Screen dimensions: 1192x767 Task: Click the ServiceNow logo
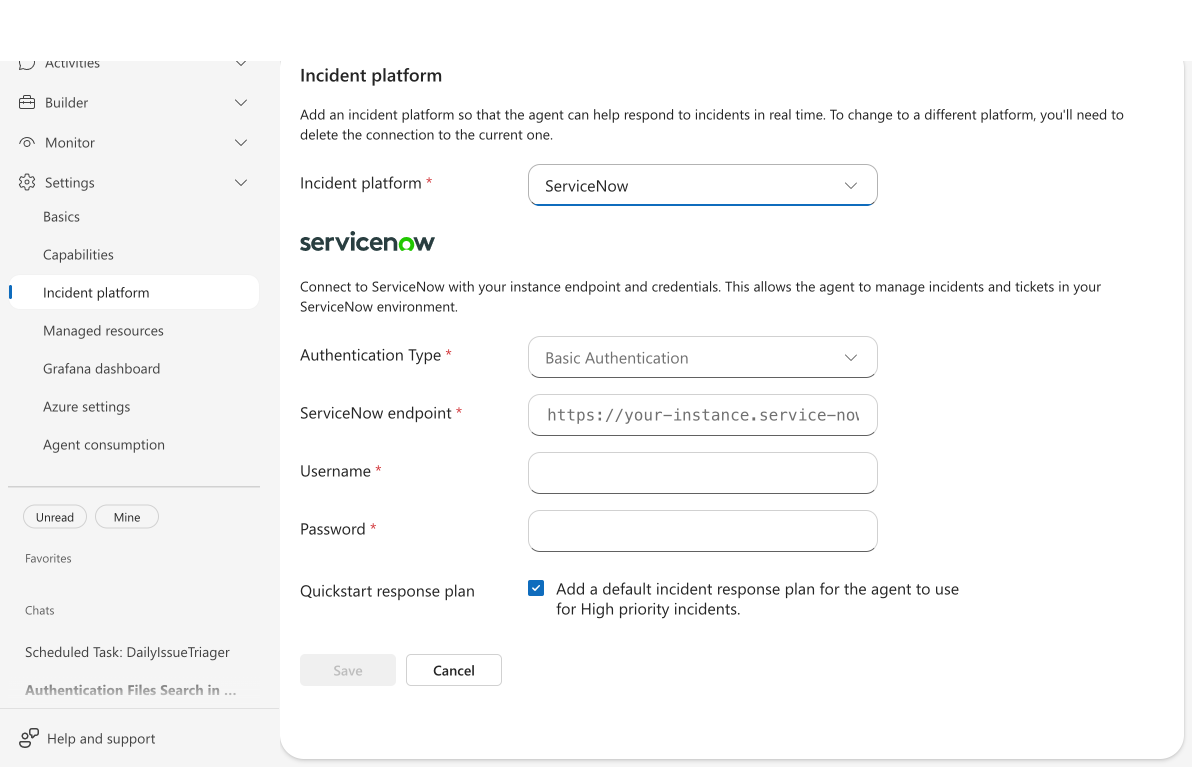(x=367, y=242)
